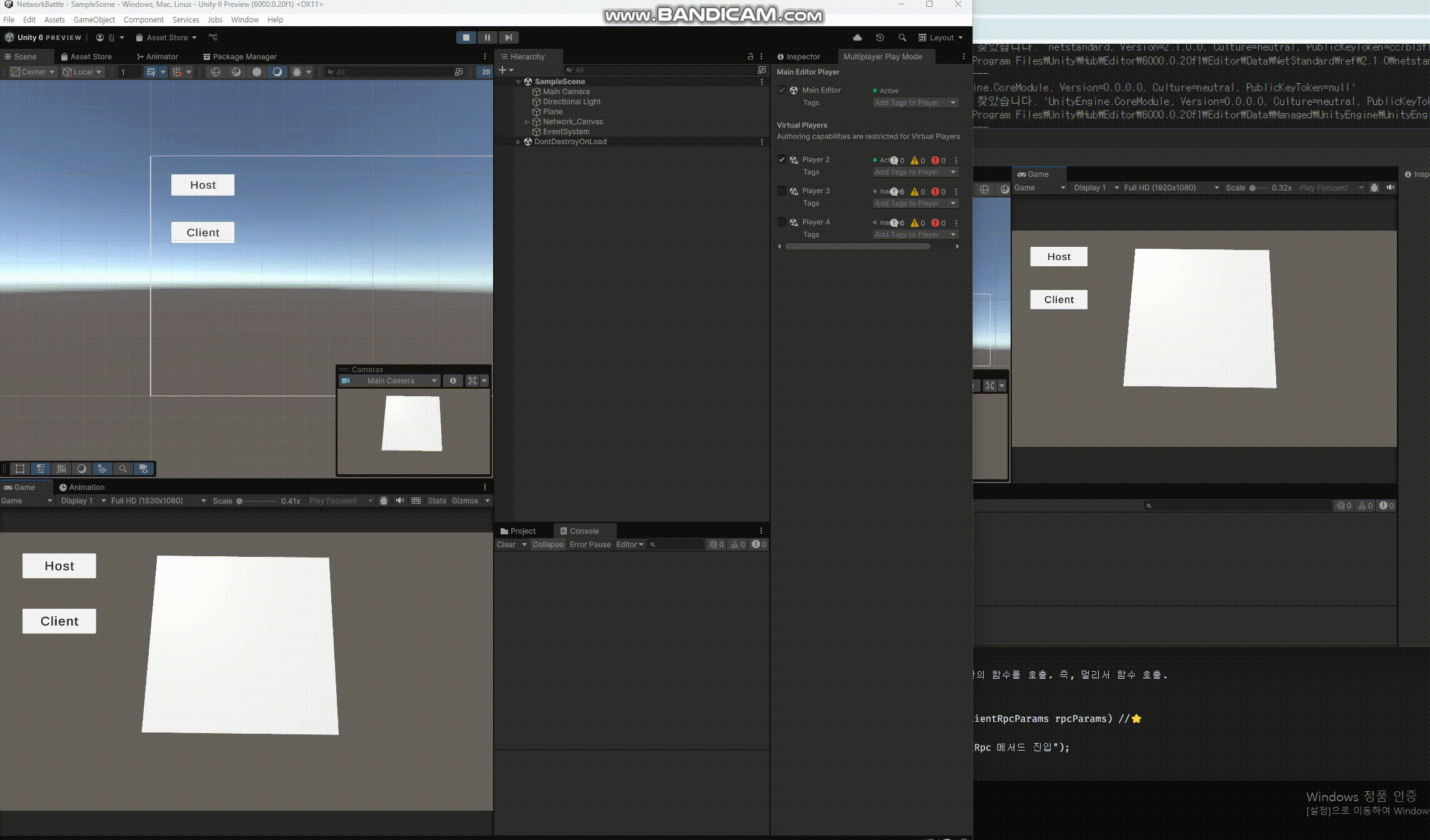Switch to the Console tab
This screenshot has width=1430, height=840.
[x=583, y=531]
